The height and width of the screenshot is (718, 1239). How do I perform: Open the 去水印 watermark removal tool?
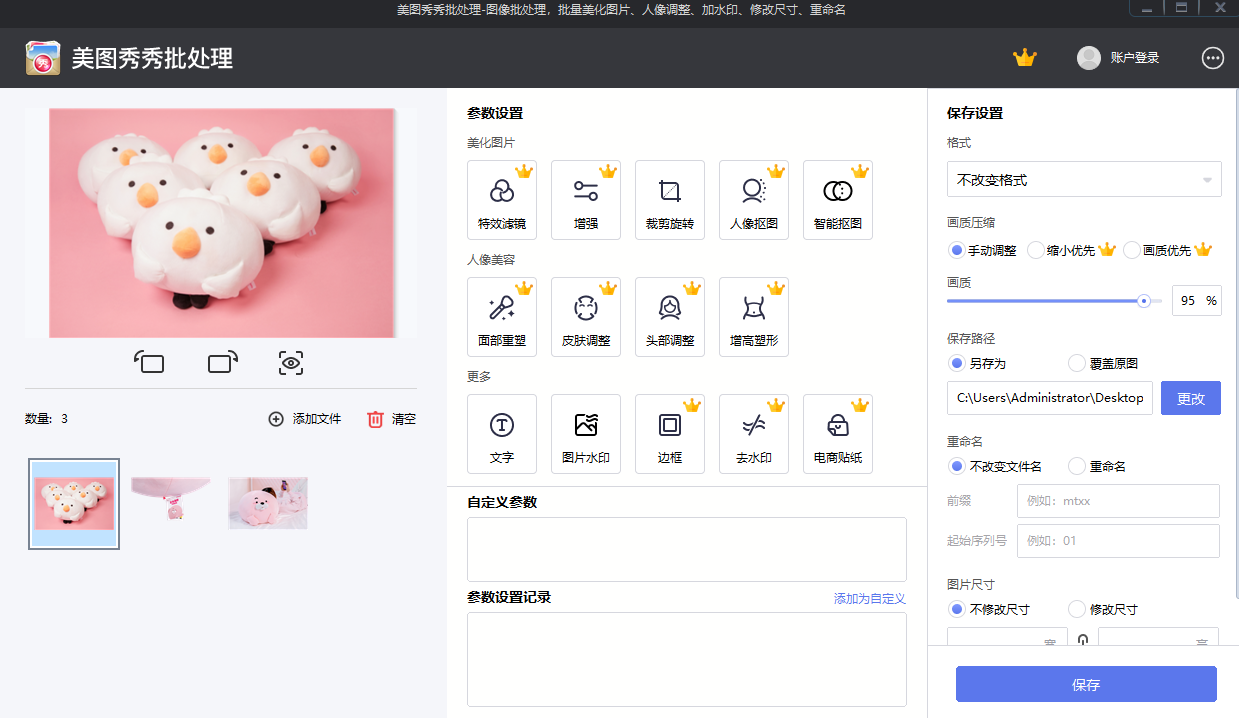point(754,434)
